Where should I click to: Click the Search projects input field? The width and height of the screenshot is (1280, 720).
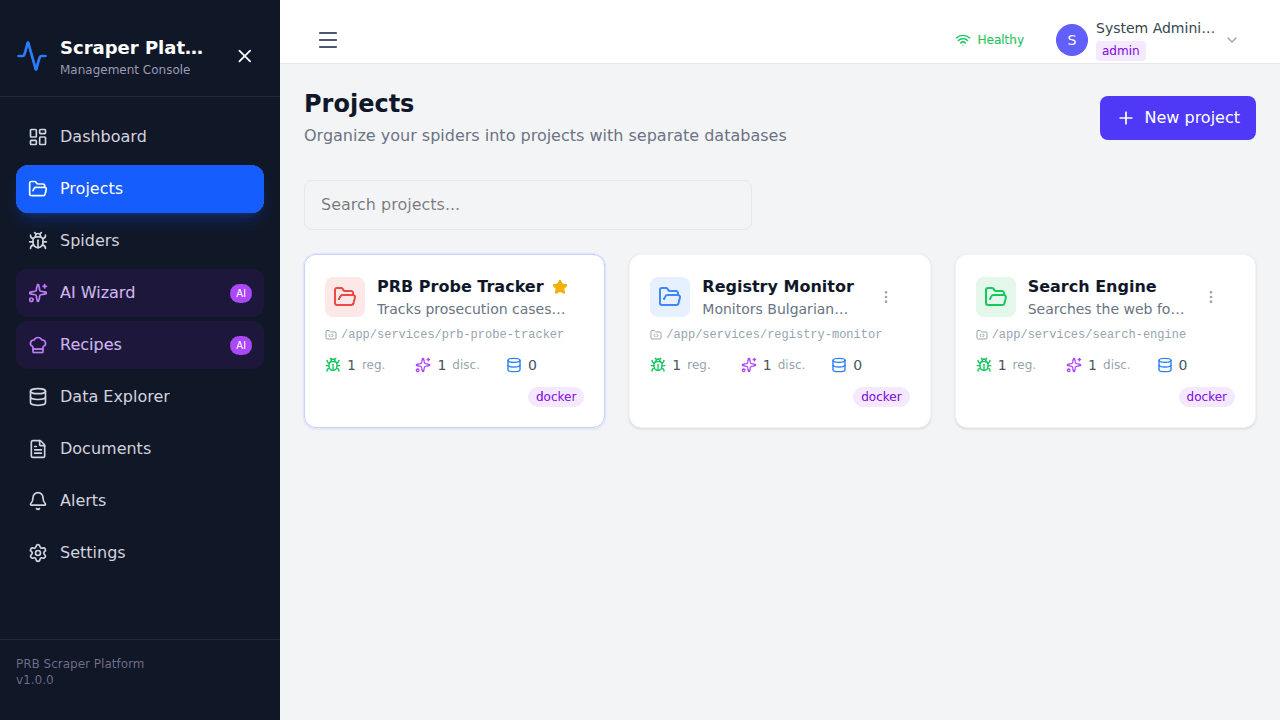coord(527,204)
